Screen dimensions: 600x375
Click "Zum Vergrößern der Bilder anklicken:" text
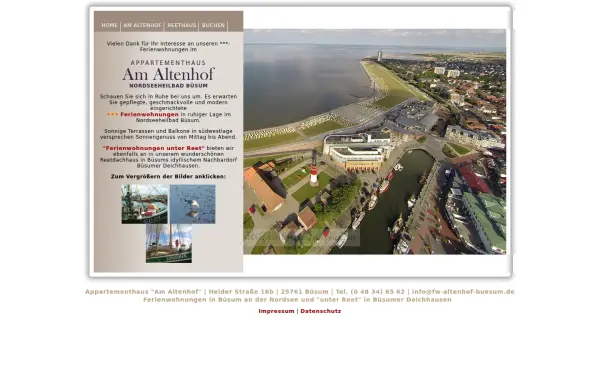click(168, 176)
